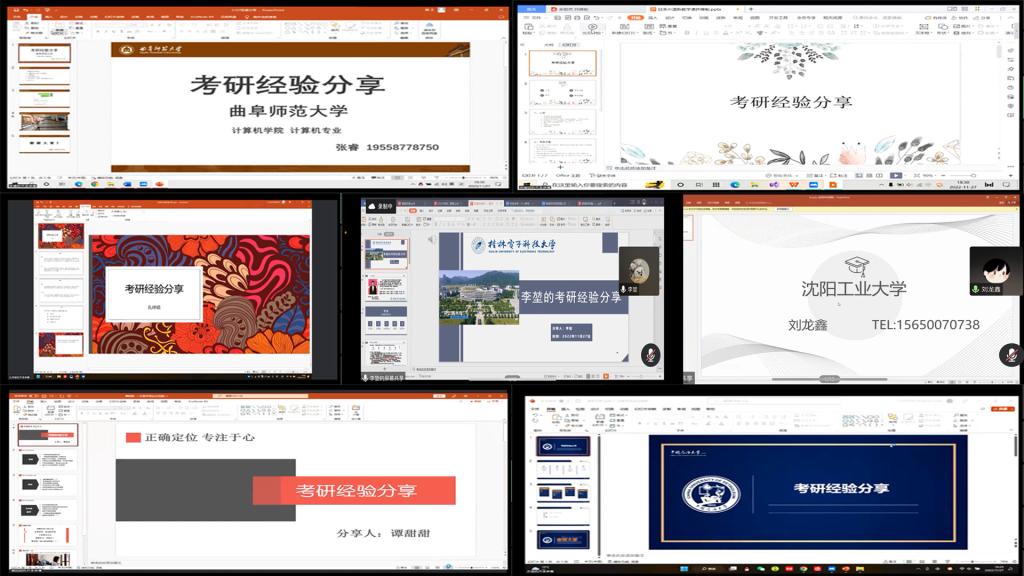The height and width of the screenshot is (576, 1024).
Task: Click the round university seal on navy slide
Action: click(711, 494)
